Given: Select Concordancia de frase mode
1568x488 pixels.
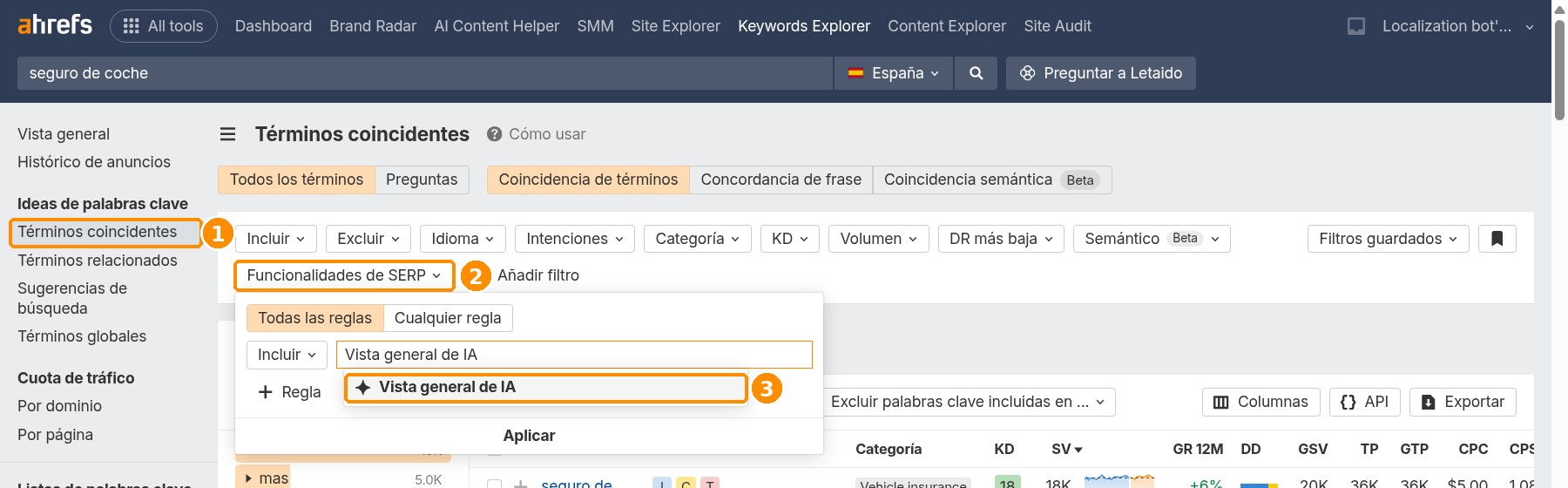Looking at the screenshot, I should click(x=781, y=180).
